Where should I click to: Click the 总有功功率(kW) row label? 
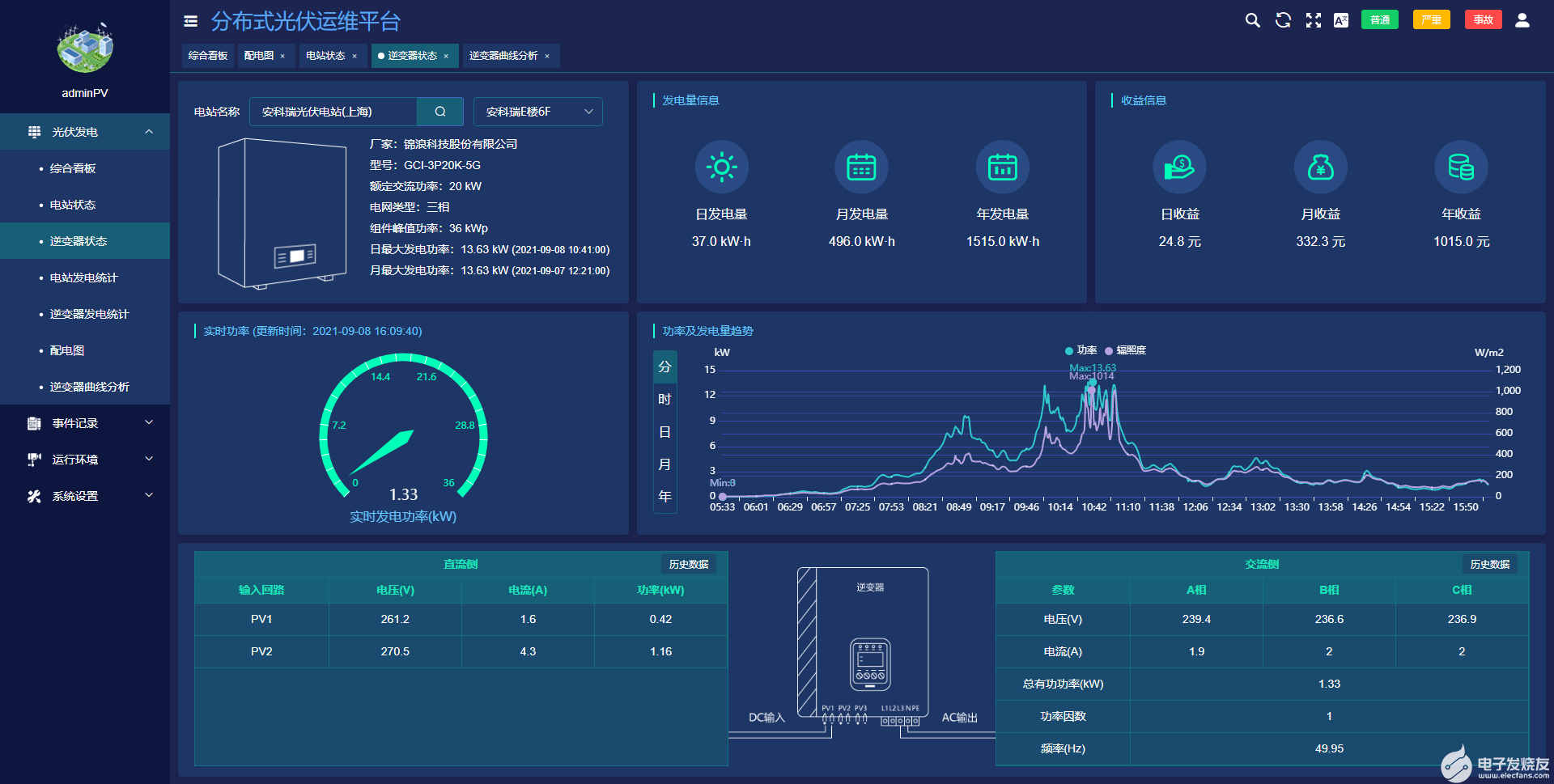click(1063, 684)
